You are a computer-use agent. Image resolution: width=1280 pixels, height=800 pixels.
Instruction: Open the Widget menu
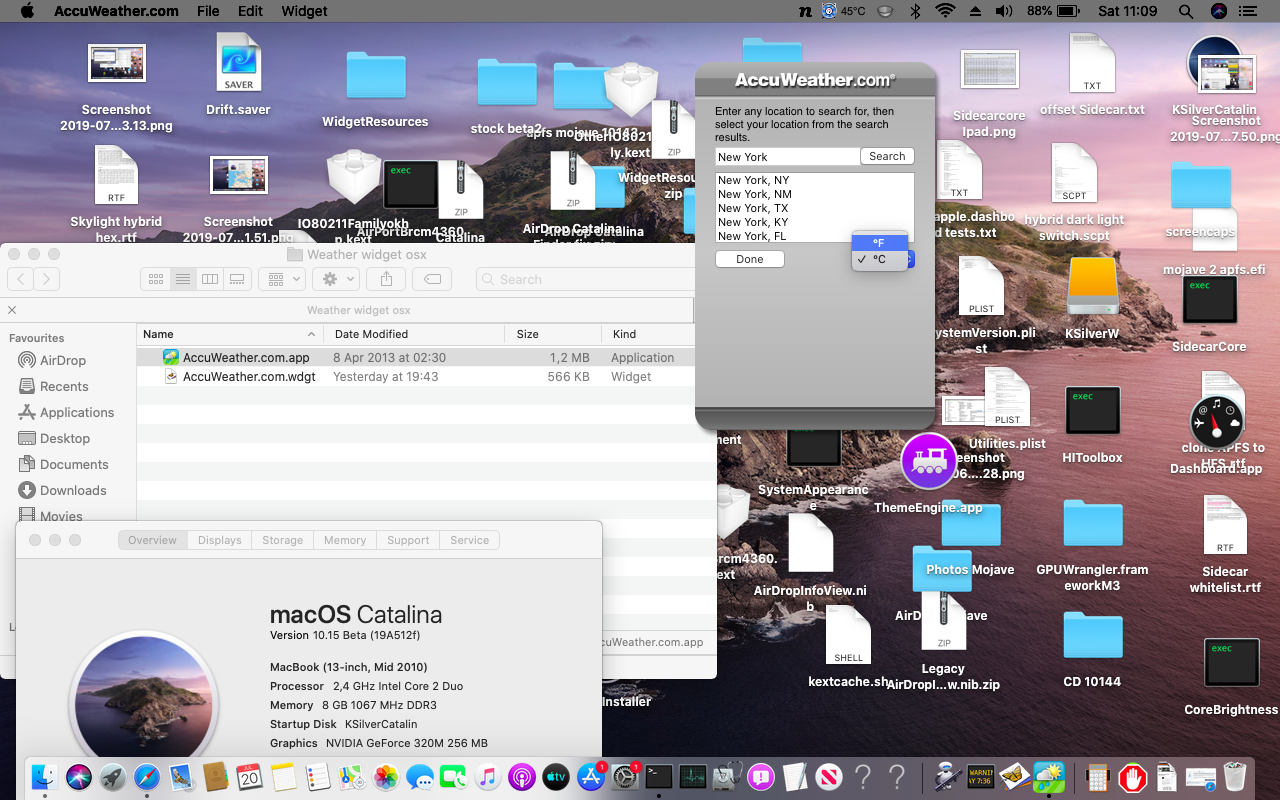coord(304,11)
